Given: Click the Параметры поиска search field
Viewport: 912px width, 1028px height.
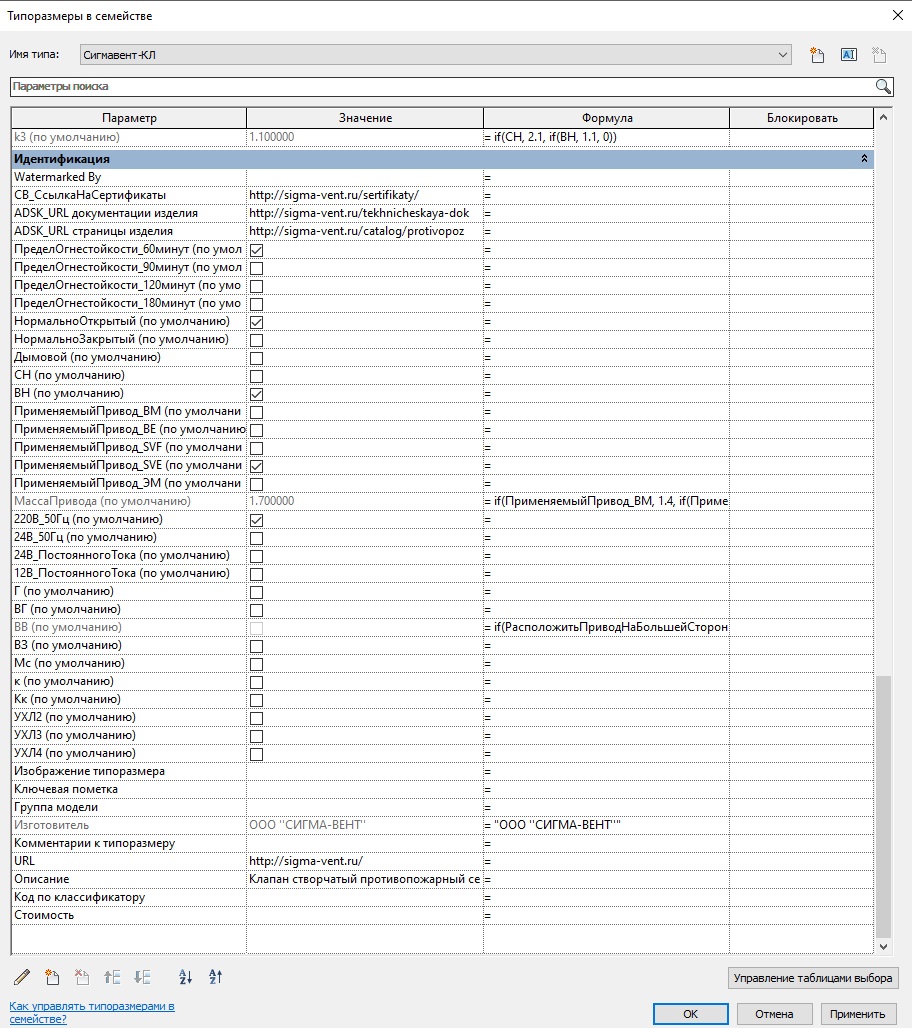Looking at the screenshot, I should coord(440,87).
